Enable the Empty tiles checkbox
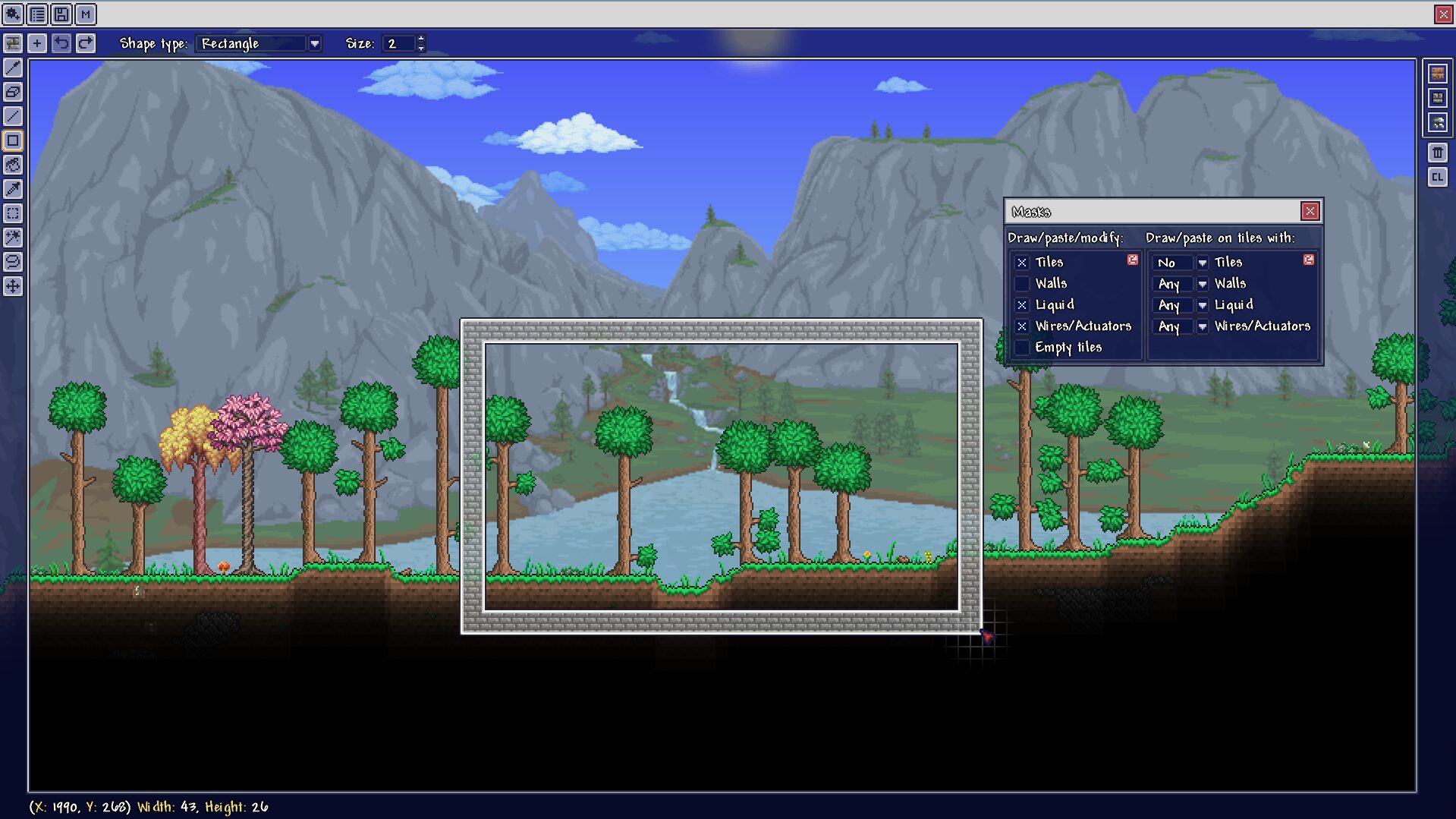This screenshot has height=819, width=1456. tap(1022, 348)
